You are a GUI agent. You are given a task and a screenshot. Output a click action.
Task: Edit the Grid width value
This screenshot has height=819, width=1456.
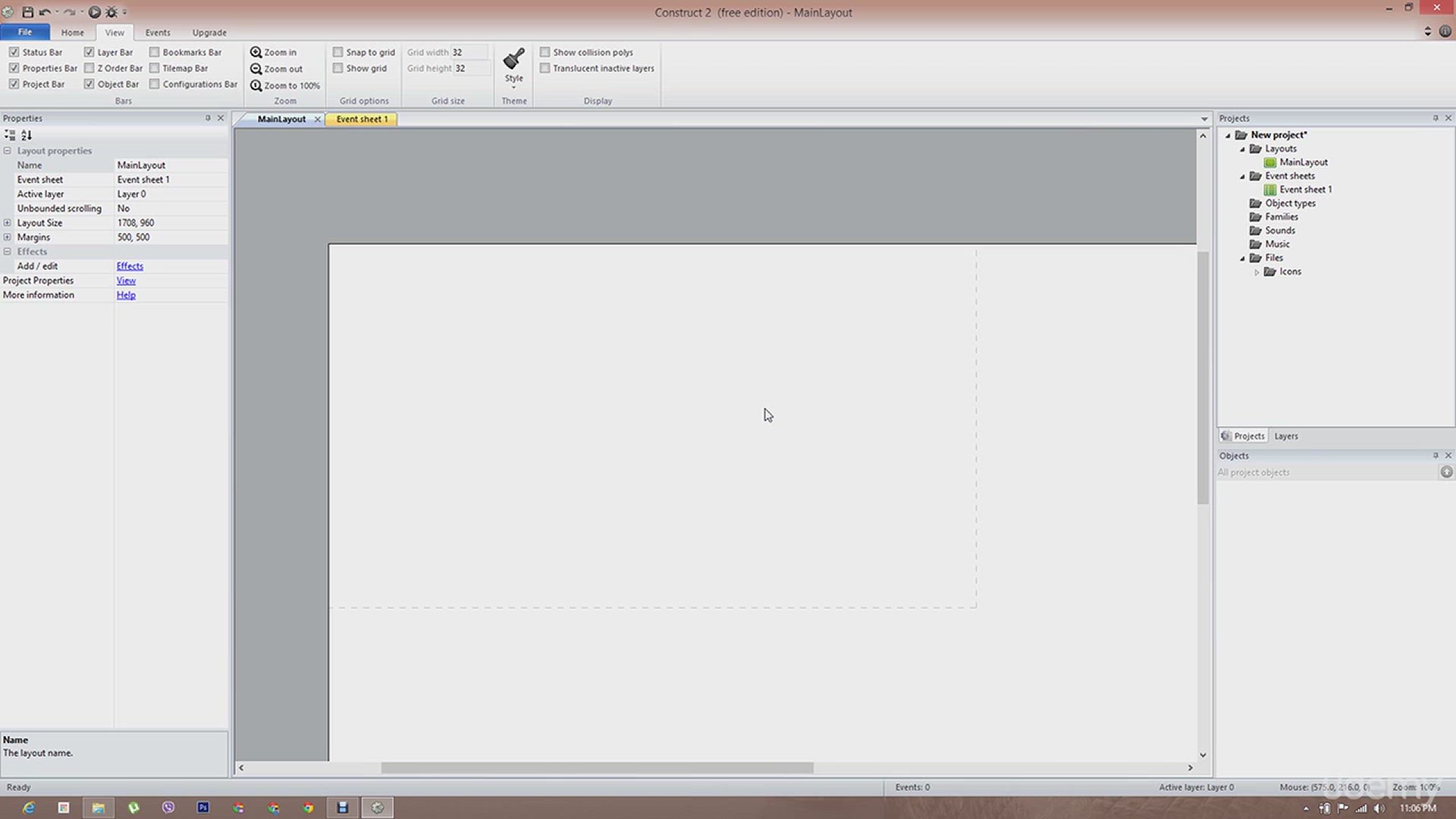470,52
